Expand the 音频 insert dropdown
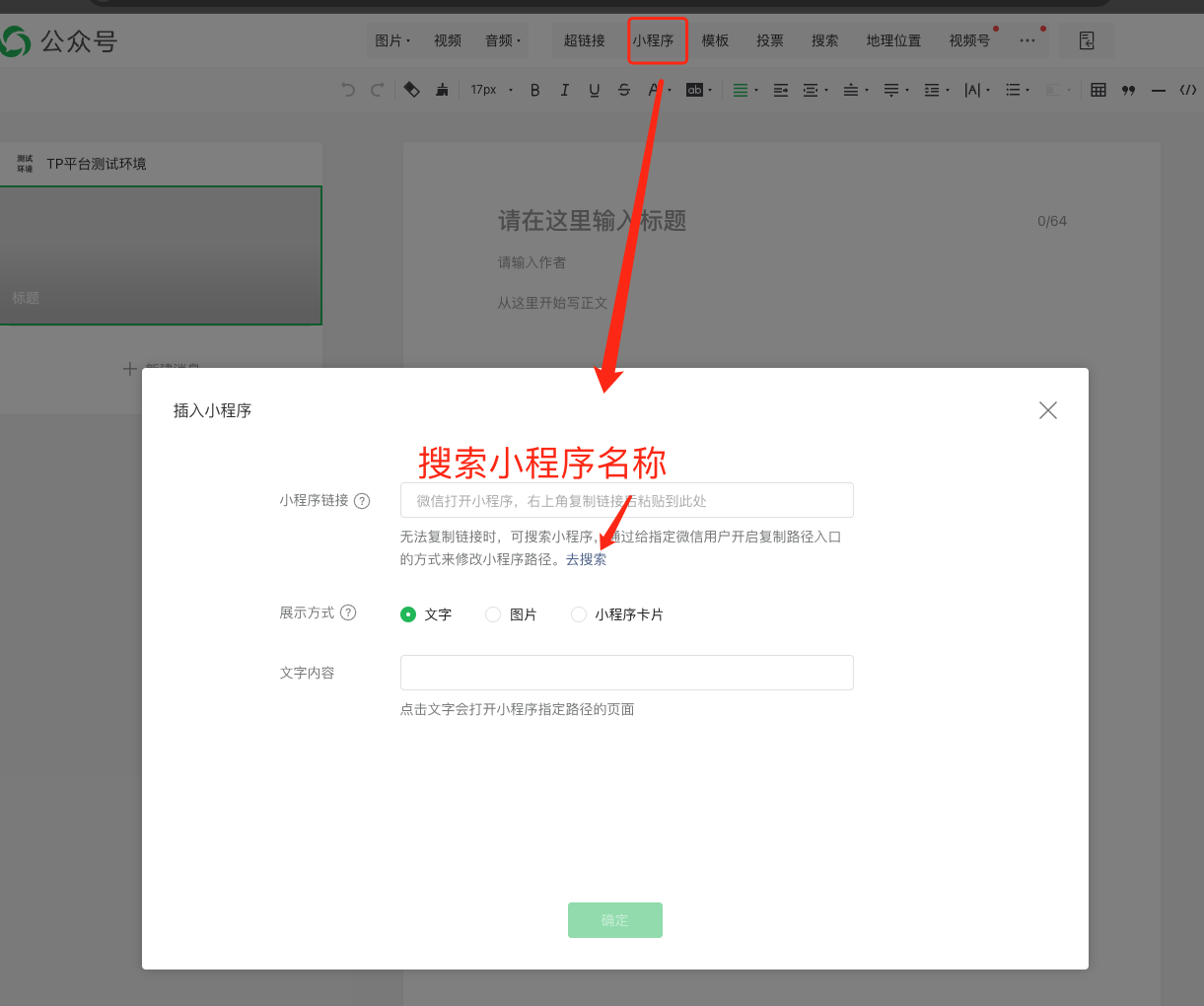The image size is (1204, 1006). [503, 40]
